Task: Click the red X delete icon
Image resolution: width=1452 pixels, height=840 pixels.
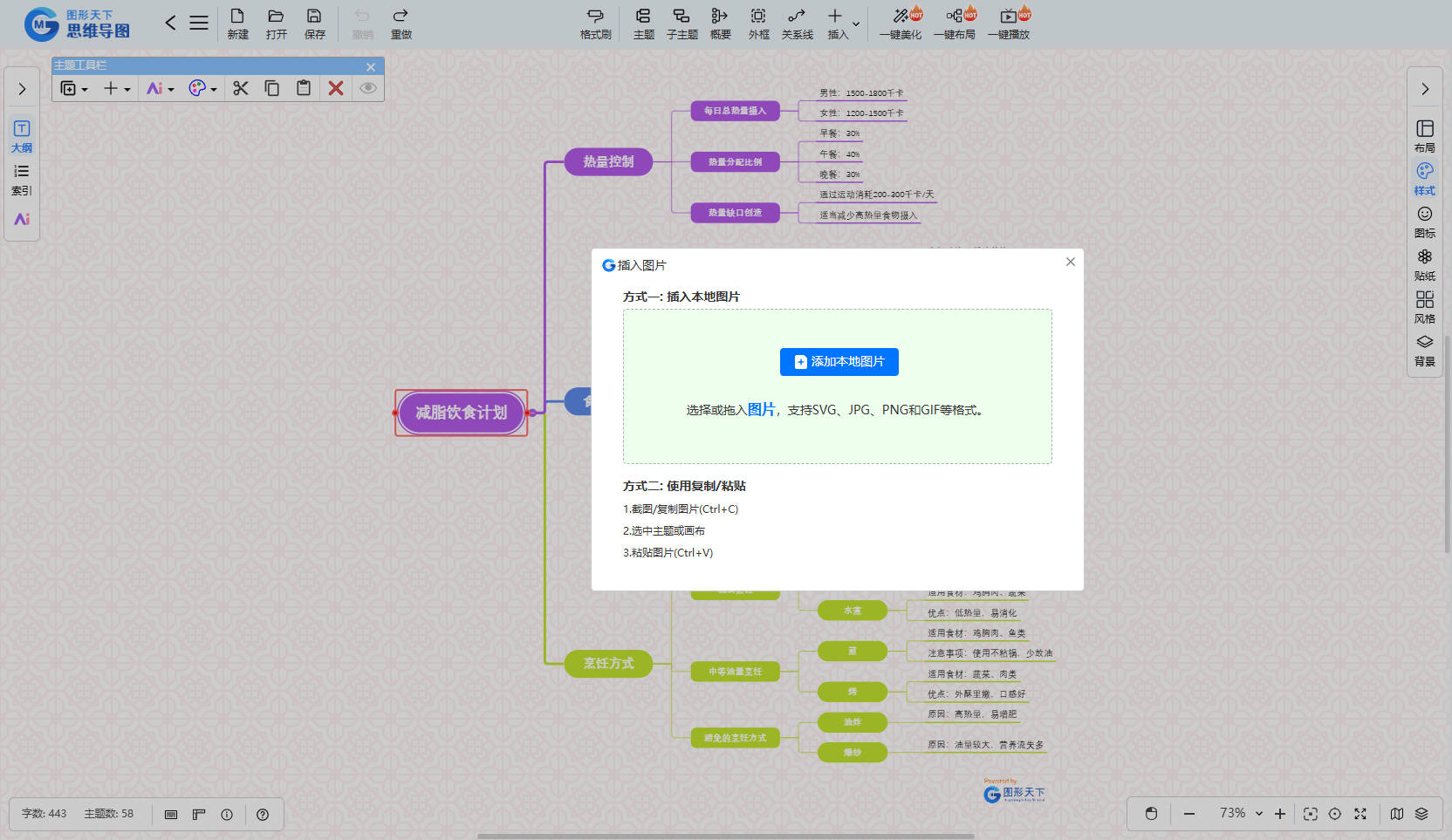Action: click(x=336, y=88)
